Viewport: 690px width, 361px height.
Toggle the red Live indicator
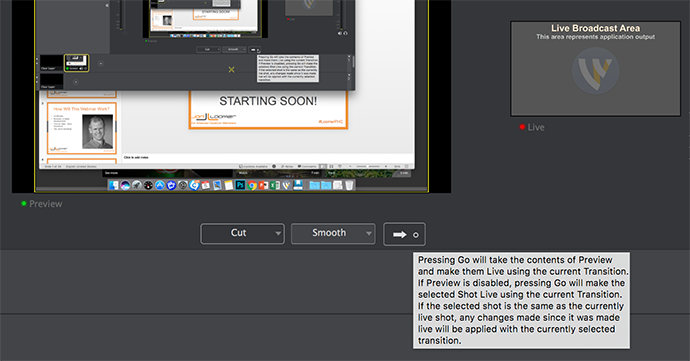pos(522,127)
